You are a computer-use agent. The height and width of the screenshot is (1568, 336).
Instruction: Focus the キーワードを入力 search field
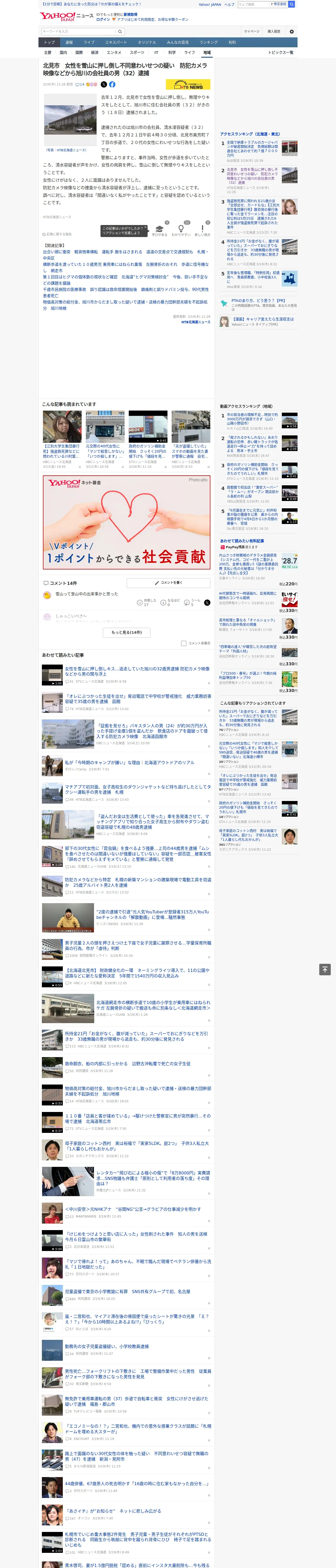(79, 32)
